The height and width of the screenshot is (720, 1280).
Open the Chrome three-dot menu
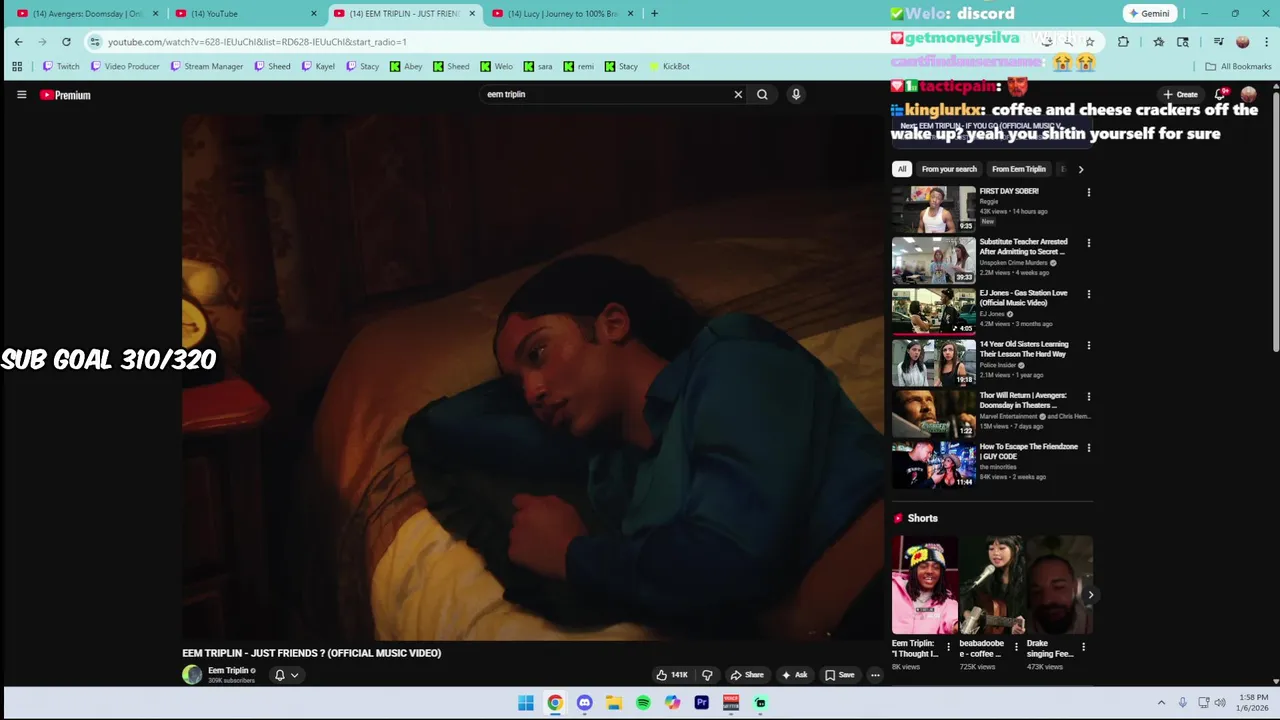click(1265, 42)
